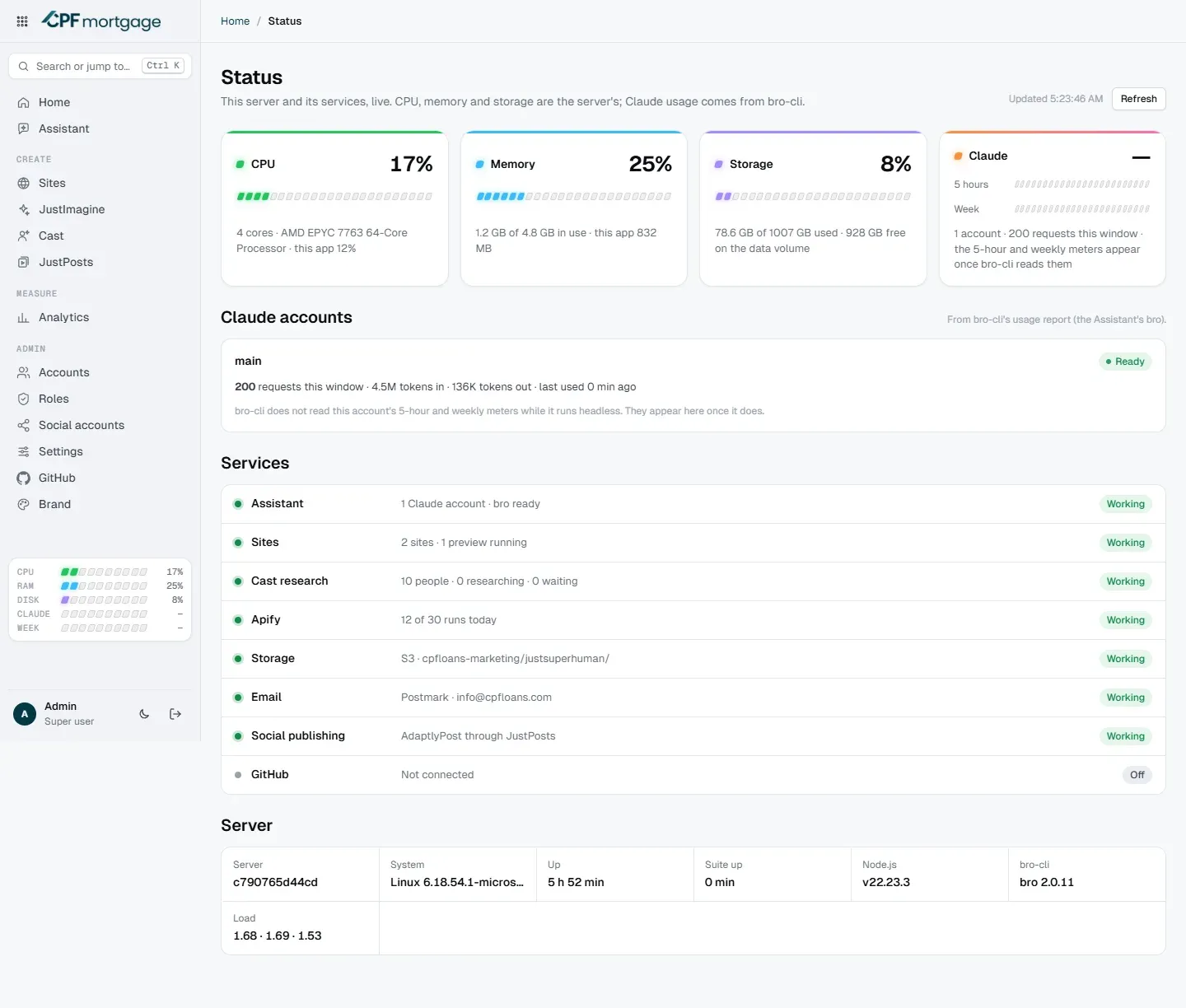Click the Cast person icon
This screenshot has height=1008, width=1186.
(24, 236)
